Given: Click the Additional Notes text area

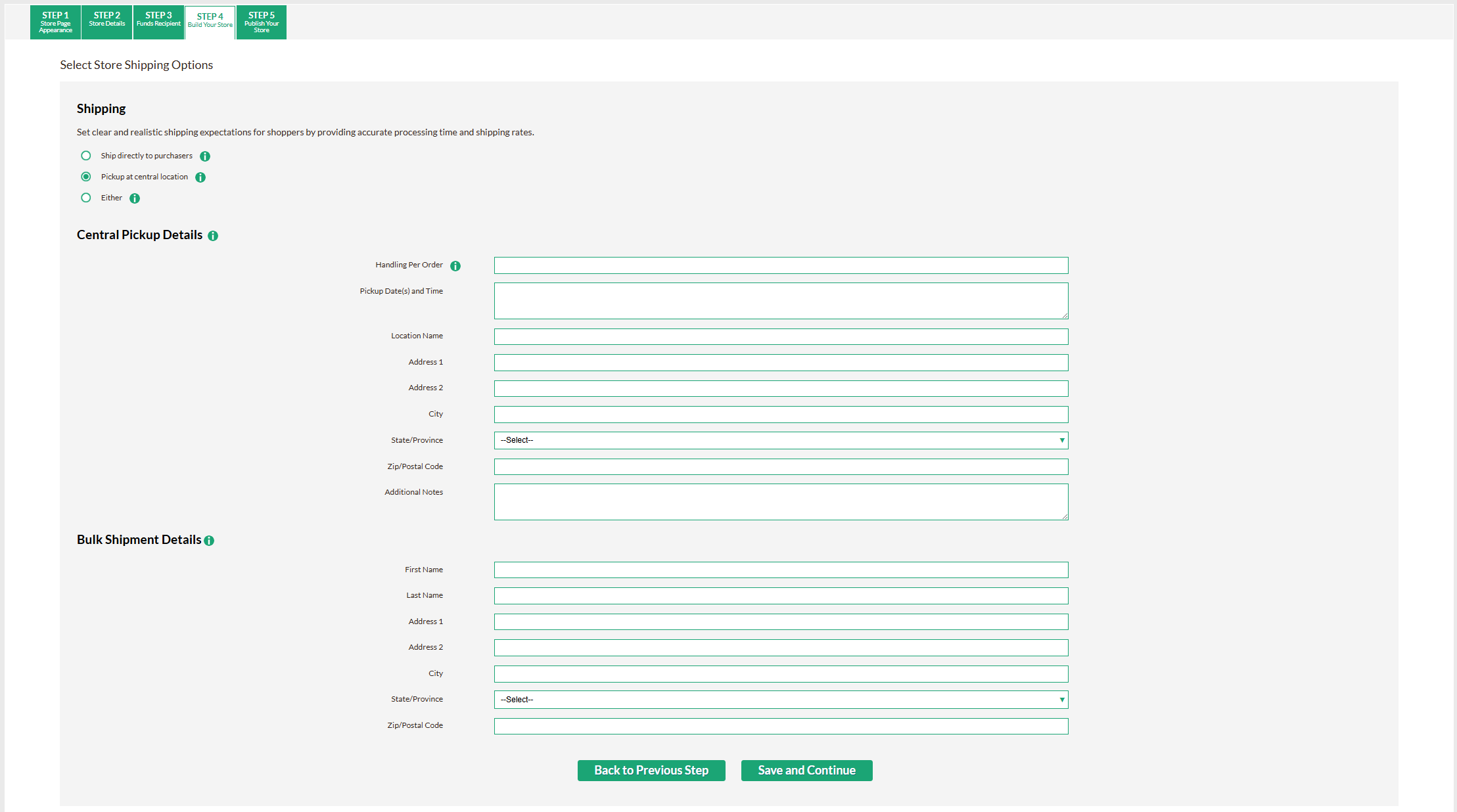Looking at the screenshot, I should pyautogui.click(x=781, y=502).
